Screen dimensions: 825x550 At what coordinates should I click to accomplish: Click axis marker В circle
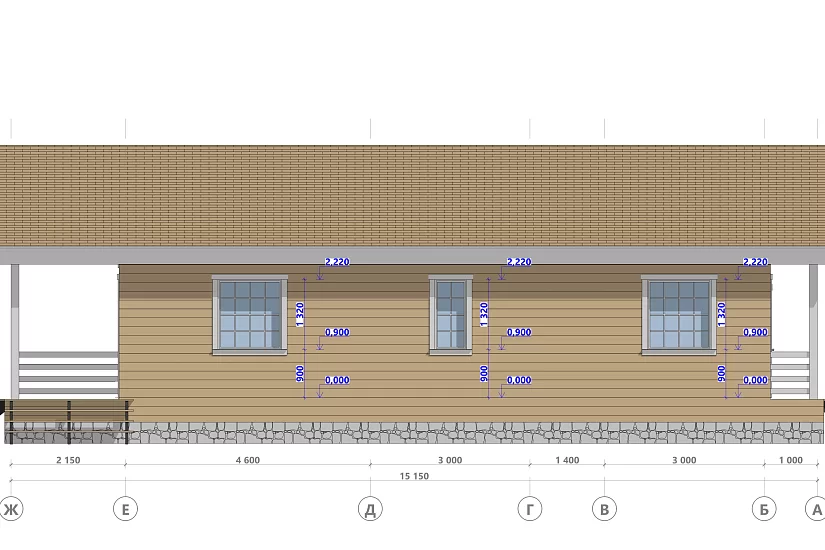coord(605,509)
